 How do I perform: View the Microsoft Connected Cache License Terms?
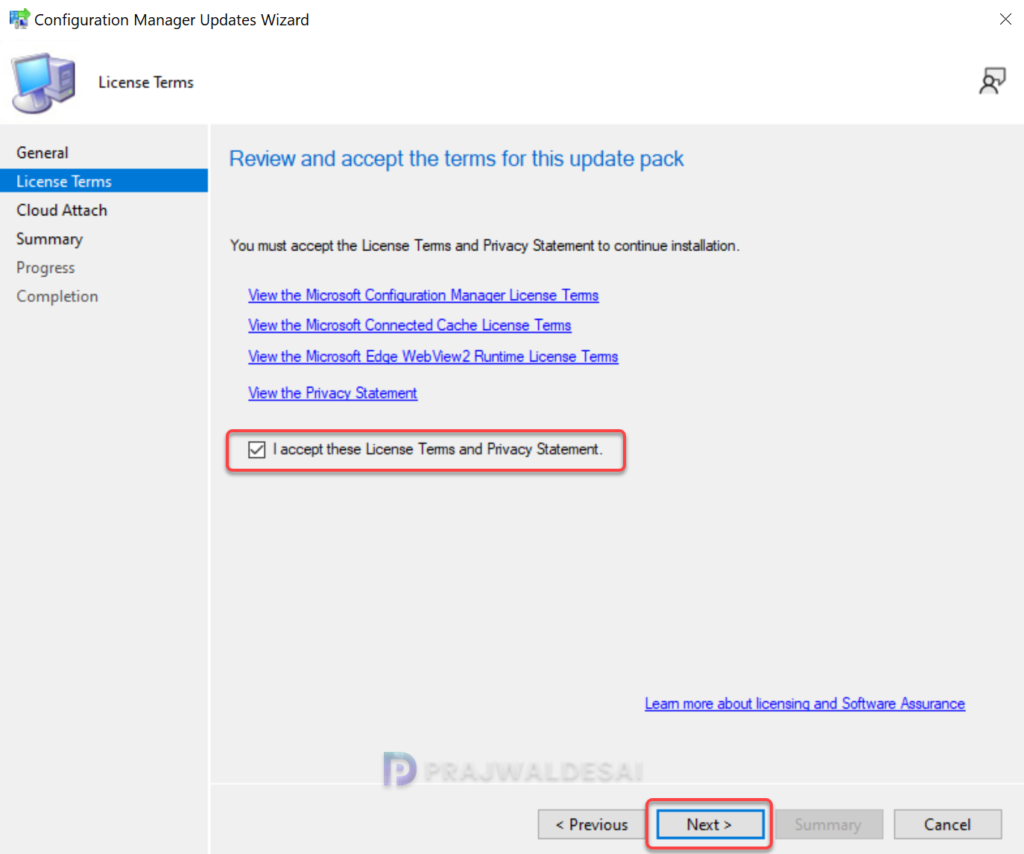click(x=409, y=325)
